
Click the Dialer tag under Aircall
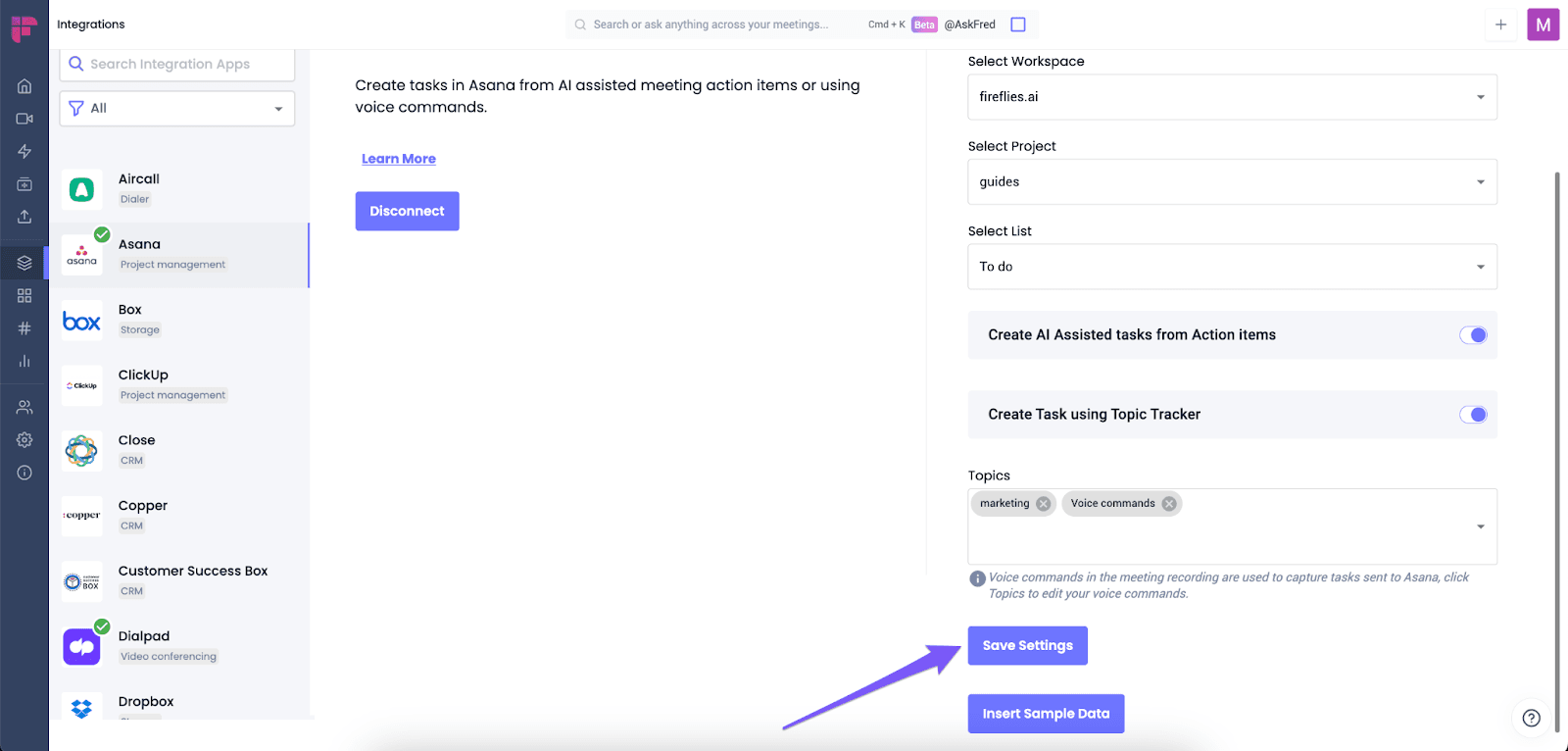135,199
